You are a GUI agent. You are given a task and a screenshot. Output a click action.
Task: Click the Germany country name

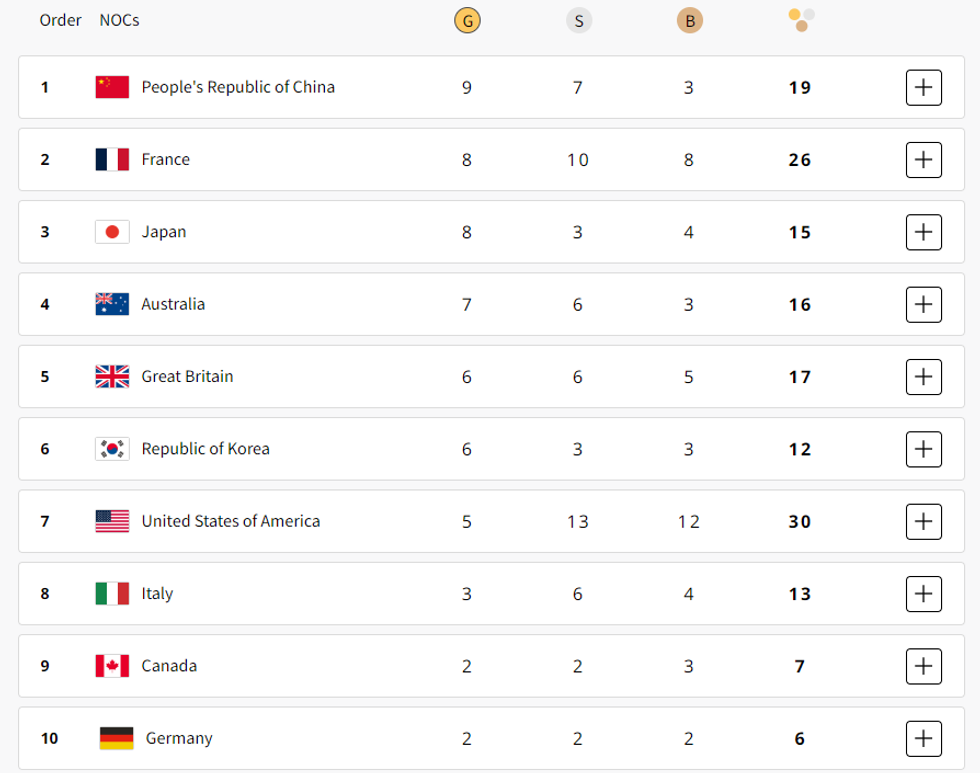pyautogui.click(x=179, y=739)
